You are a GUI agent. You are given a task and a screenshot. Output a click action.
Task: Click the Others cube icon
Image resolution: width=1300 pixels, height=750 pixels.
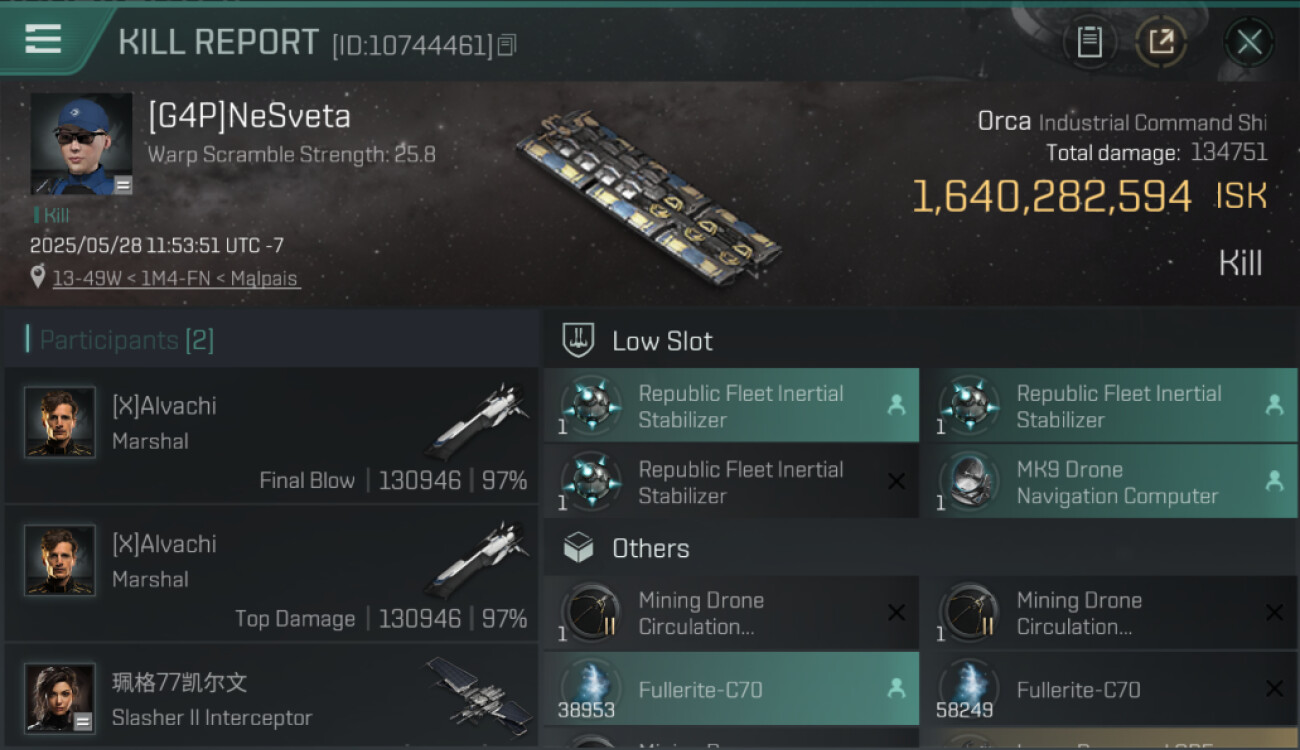click(579, 548)
